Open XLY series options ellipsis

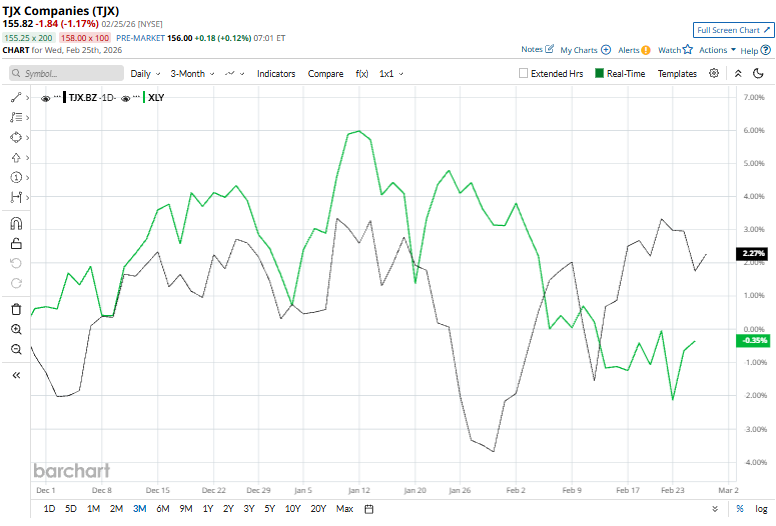[137, 96]
